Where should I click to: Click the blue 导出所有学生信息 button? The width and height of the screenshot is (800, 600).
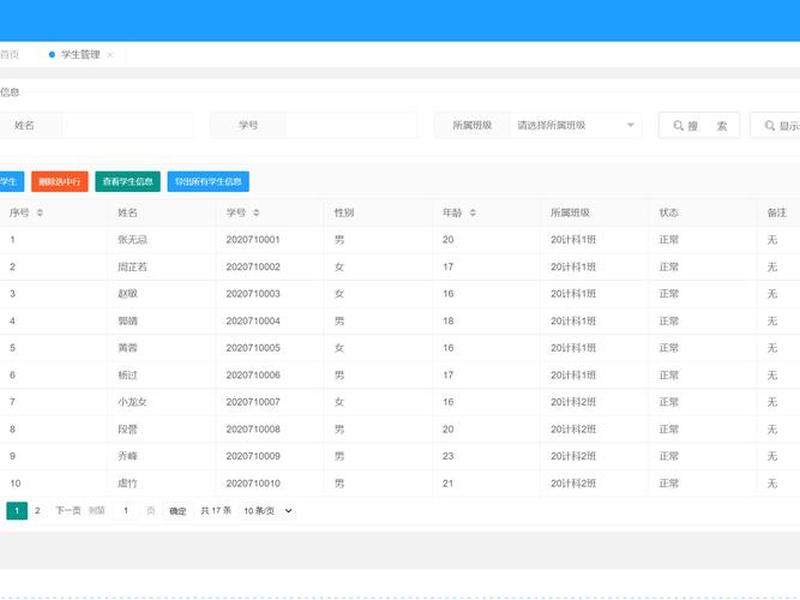[x=208, y=182]
